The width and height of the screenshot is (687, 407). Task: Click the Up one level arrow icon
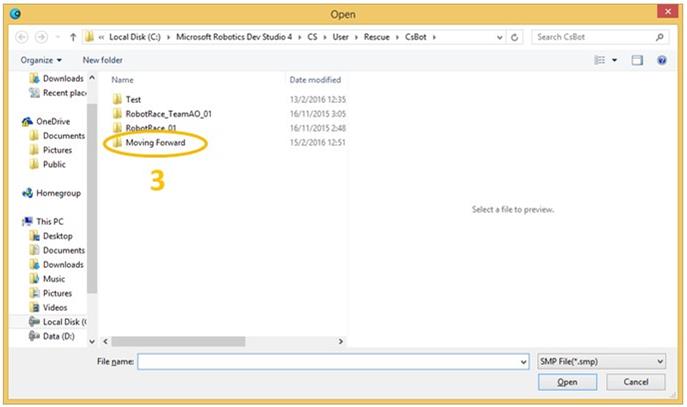pyautogui.click(x=73, y=38)
